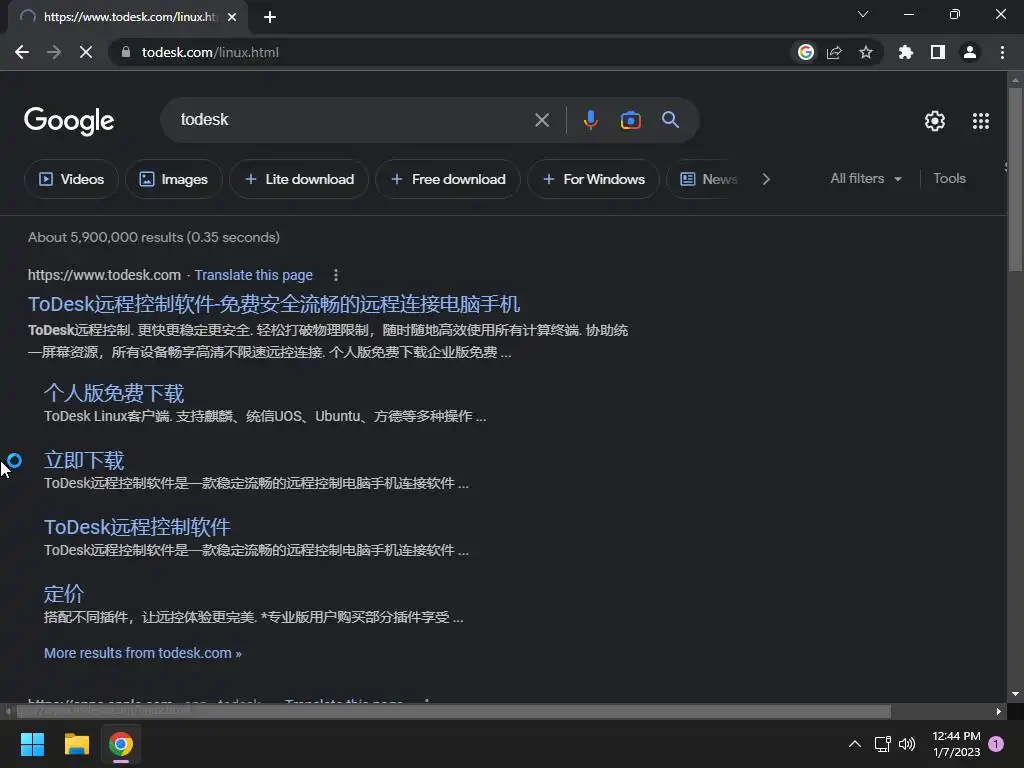This screenshot has width=1024, height=768.
Task: View site information lock icon
Action: point(125,52)
